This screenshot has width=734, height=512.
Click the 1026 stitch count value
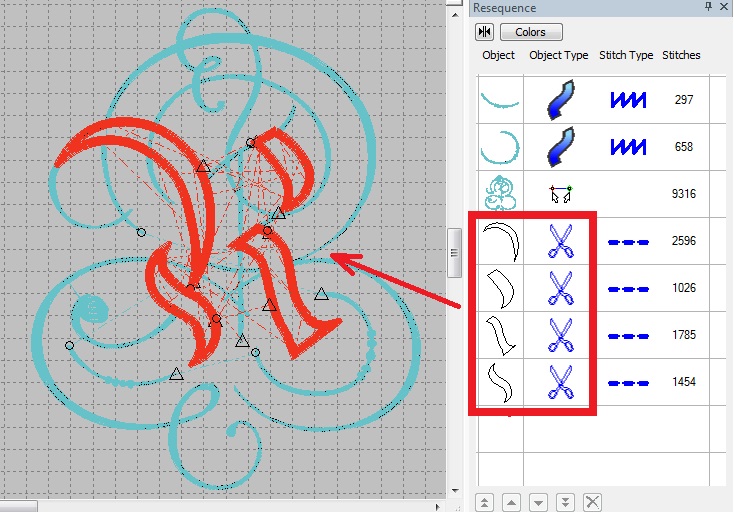pyautogui.click(x=683, y=288)
